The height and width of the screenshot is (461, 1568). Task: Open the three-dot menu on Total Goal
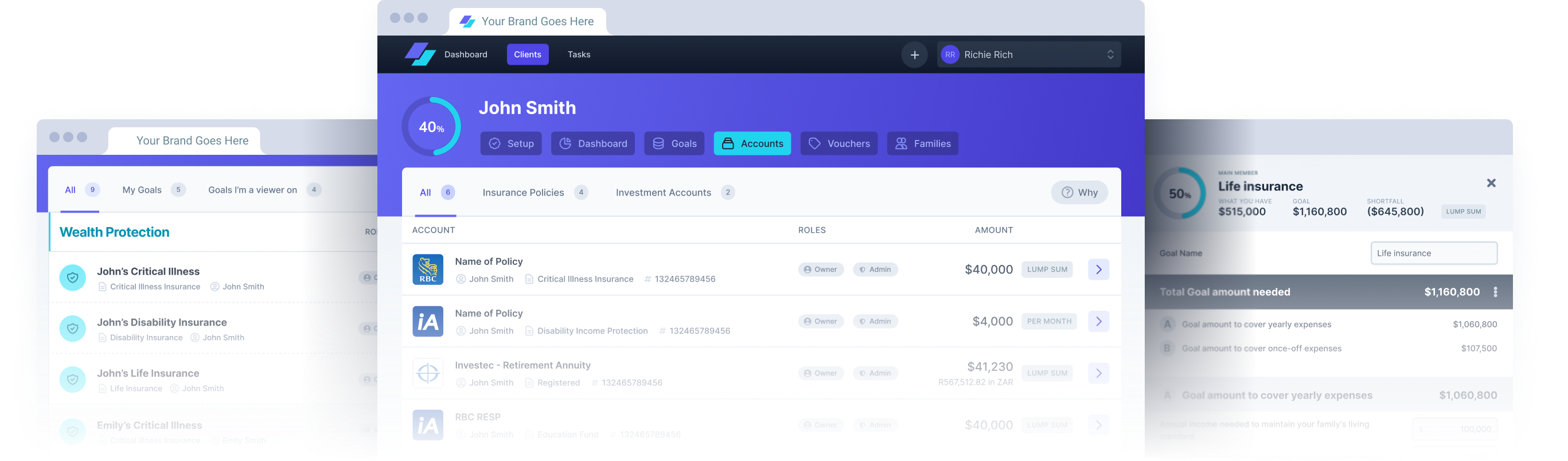tap(1496, 292)
